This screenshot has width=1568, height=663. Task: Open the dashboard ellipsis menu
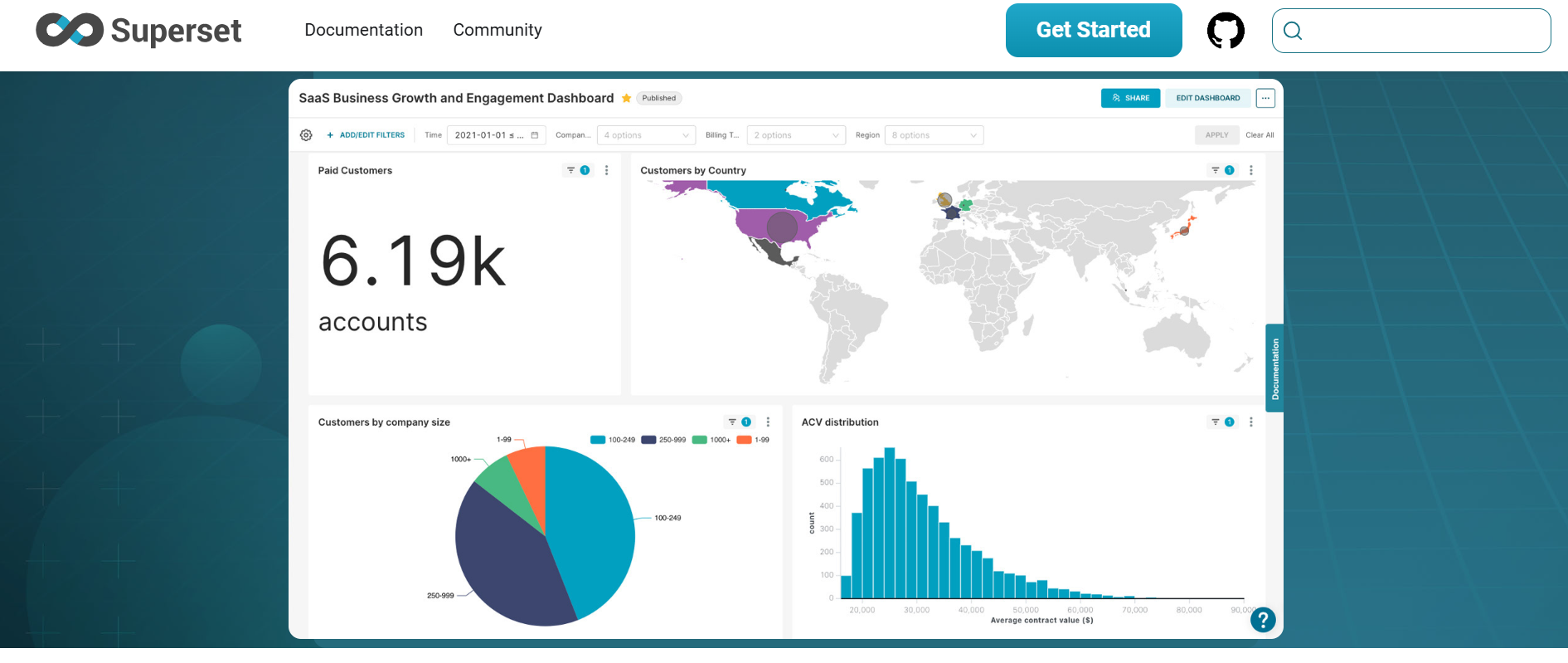(1265, 98)
